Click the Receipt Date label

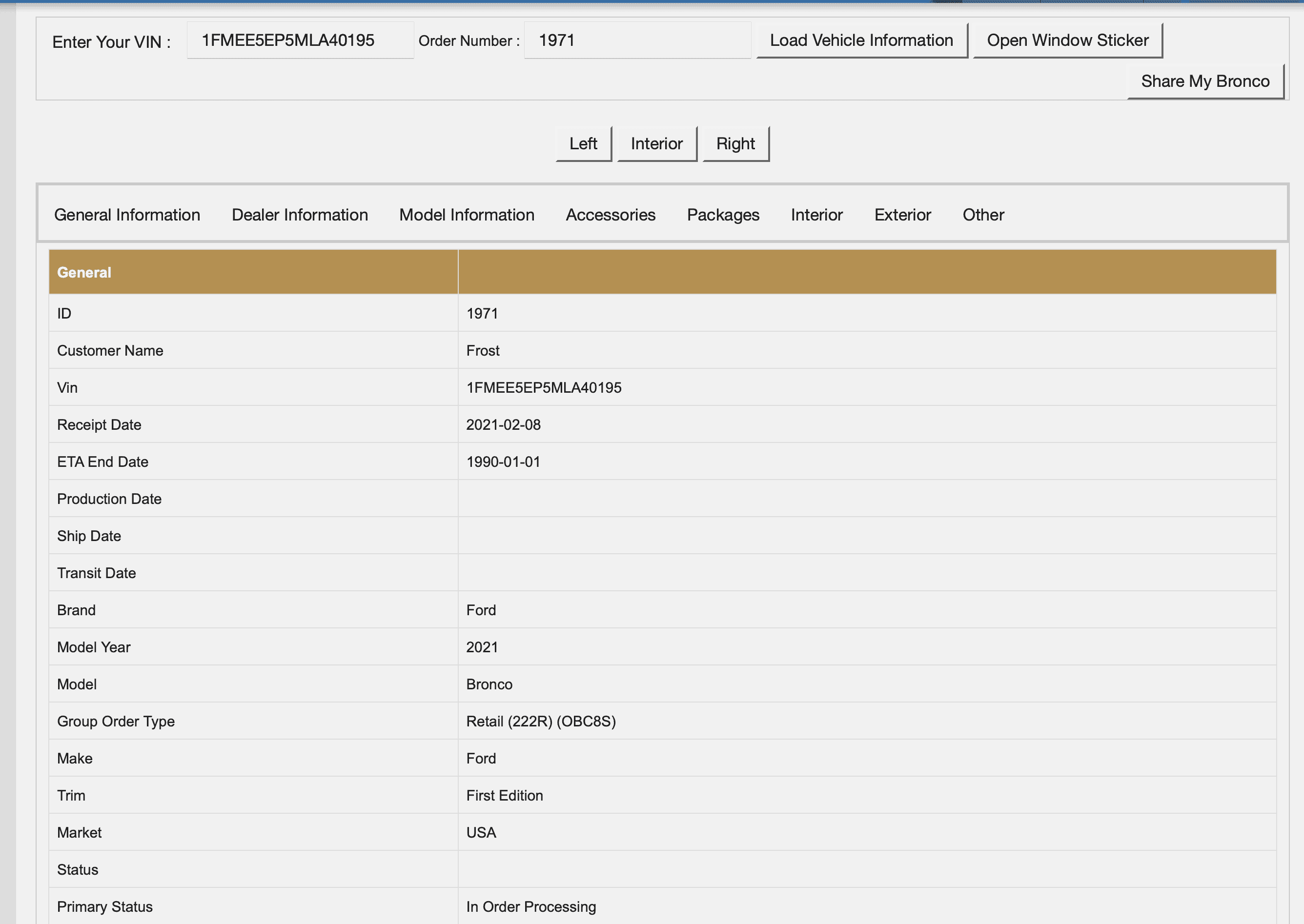(99, 425)
